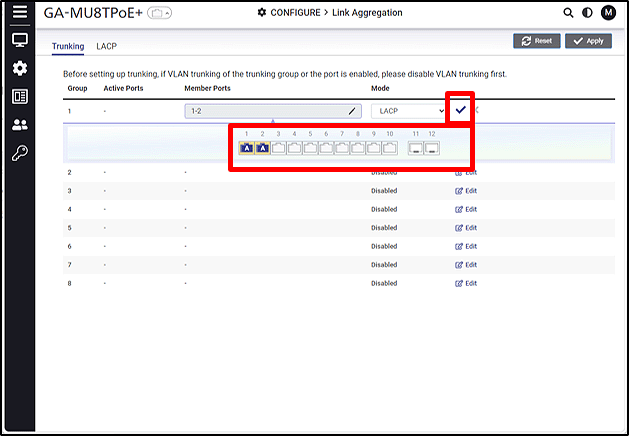Click the Apply button

pyautogui.click(x=588, y=41)
